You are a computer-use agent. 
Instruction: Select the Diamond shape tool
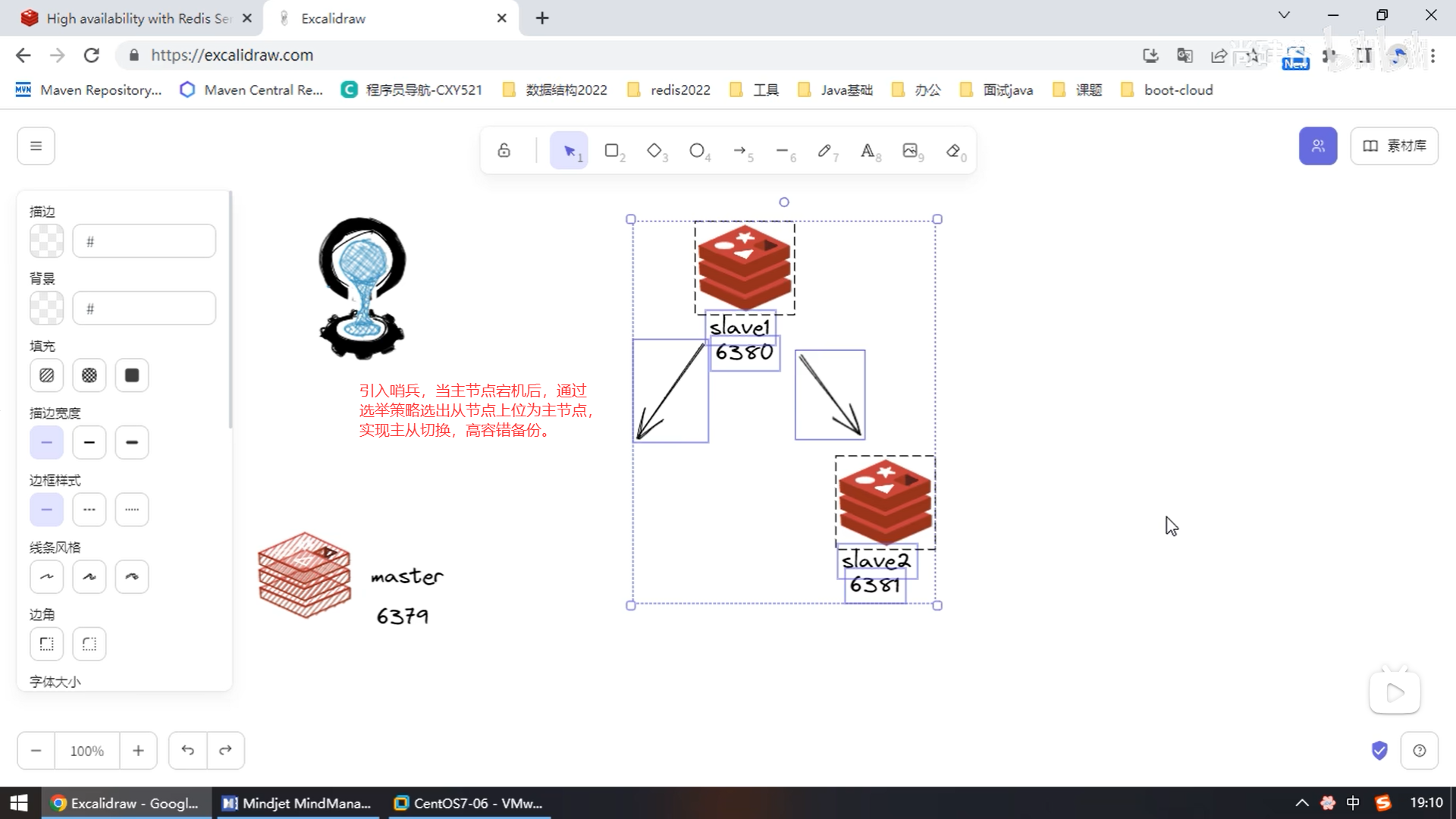654,151
